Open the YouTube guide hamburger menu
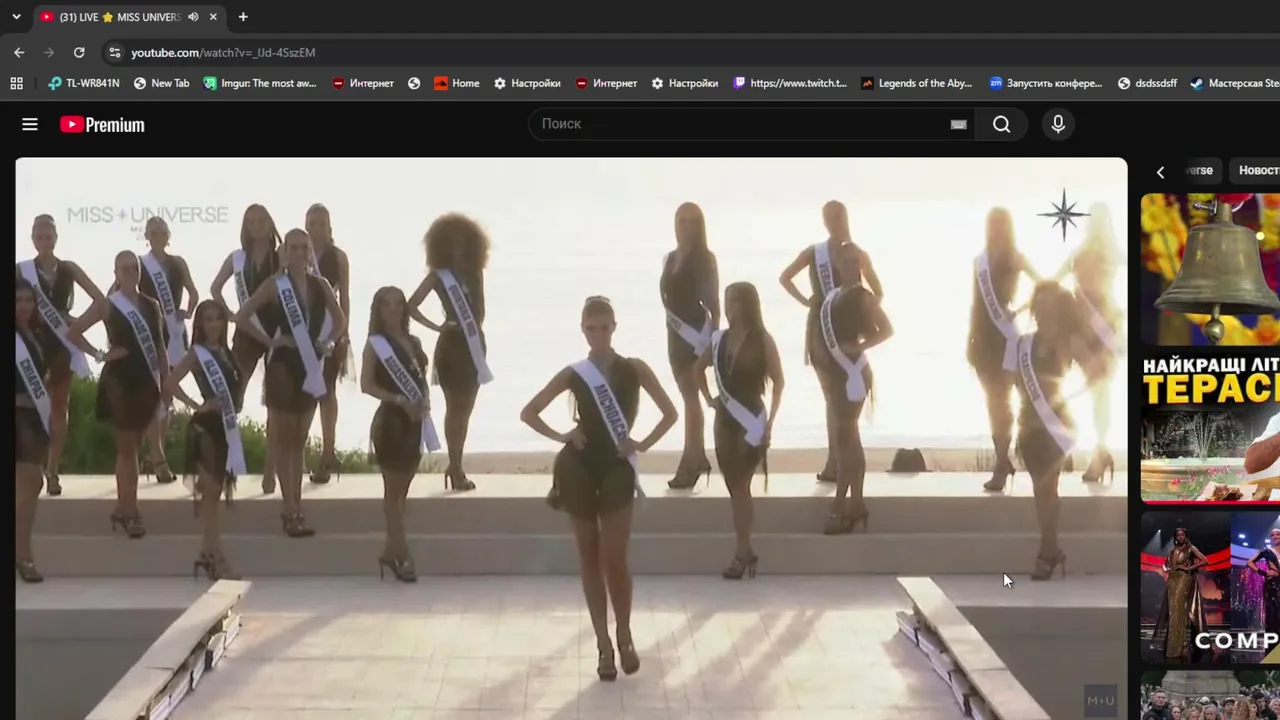The height and width of the screenshot is (720, 1280). [x=30, y=124]
